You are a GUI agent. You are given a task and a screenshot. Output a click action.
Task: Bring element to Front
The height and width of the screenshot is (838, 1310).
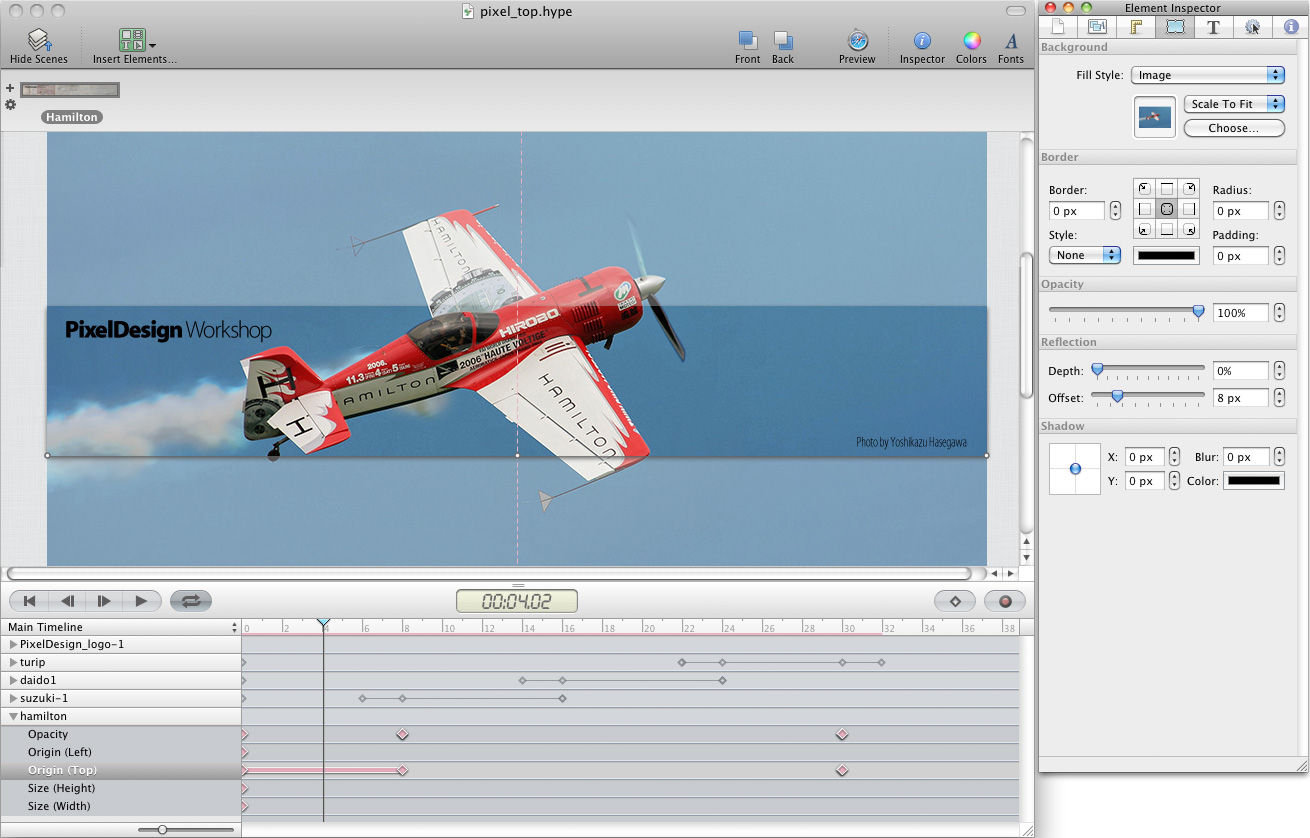point(747,46)
